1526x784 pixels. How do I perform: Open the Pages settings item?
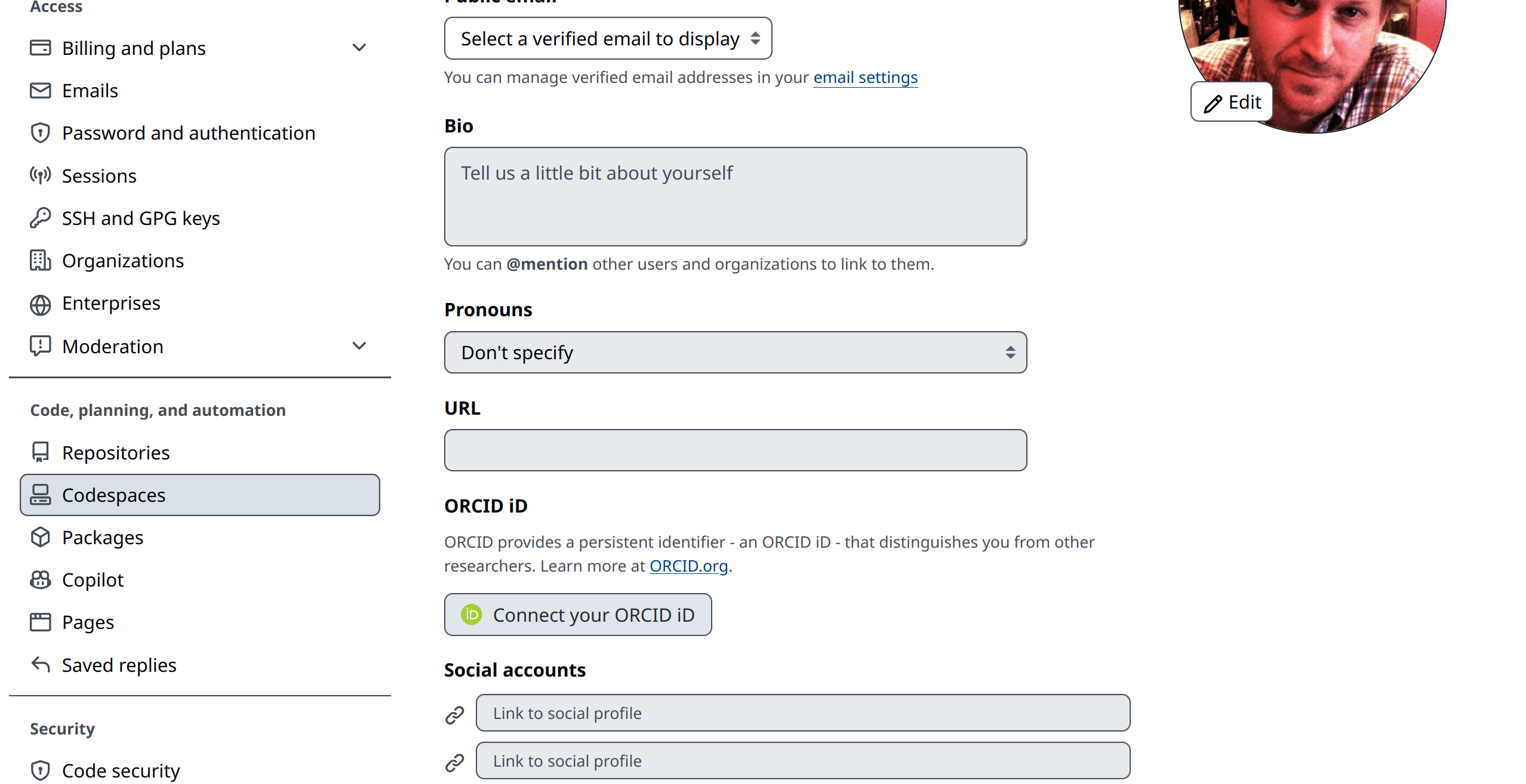pyautogui.click(x=88, y=622)
